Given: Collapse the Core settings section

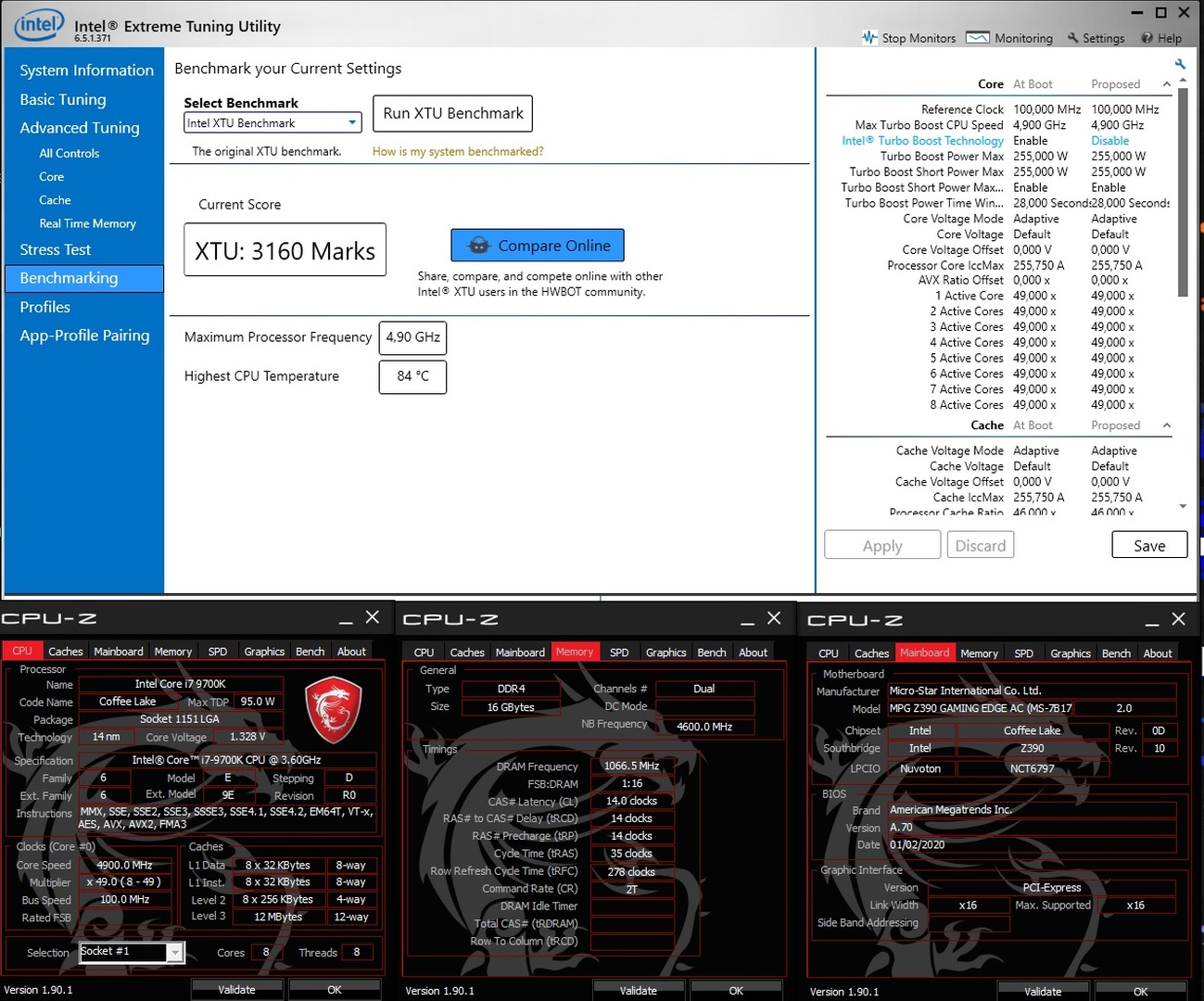Looking at the screenshot, I should [x=1167, y=84].
